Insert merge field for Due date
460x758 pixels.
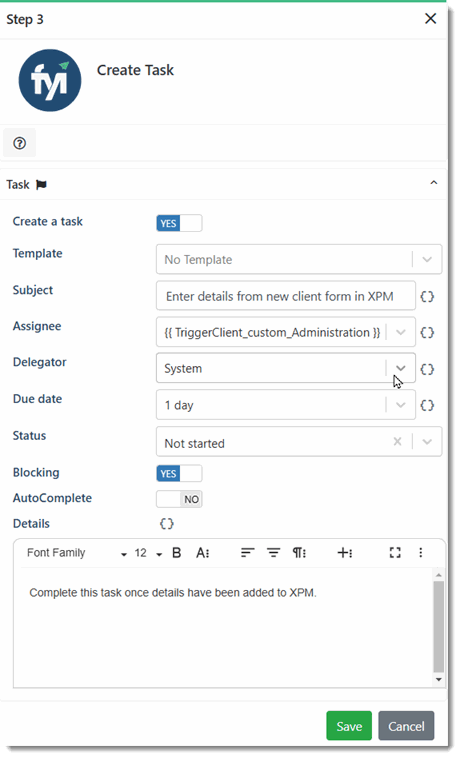(x=427, y=405)
